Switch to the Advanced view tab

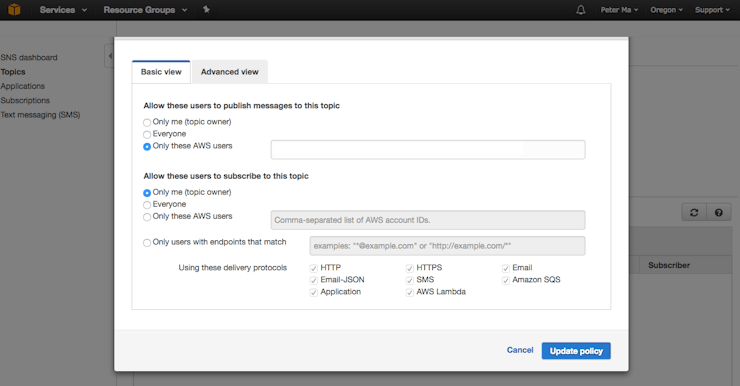pyautogui.click(x=230, y=72)
